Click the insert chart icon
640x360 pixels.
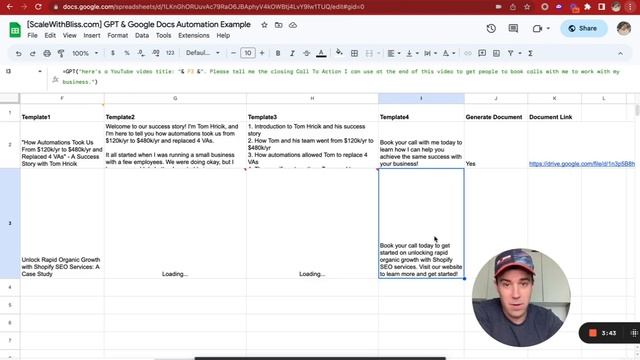click(496, 53)
